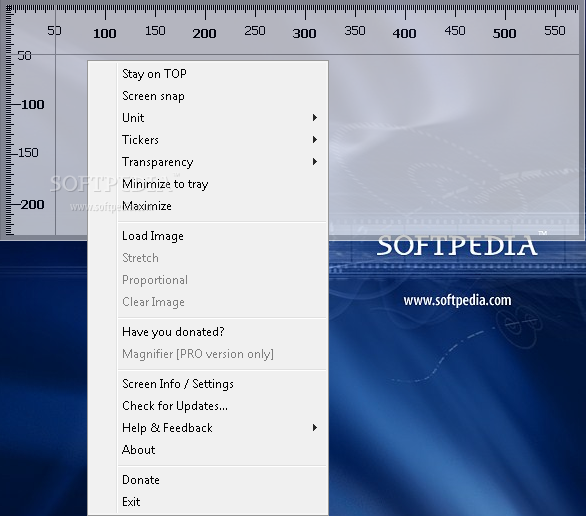Click the 200 mark on vertical ruler
Screen dimensions: 586x516
32,204
